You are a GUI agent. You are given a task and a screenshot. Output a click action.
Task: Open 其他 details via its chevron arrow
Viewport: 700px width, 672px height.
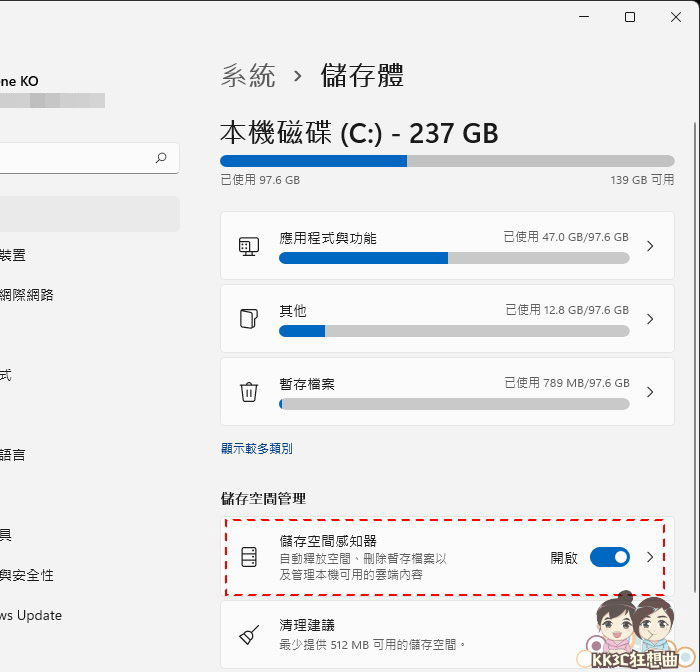[650, 319]
